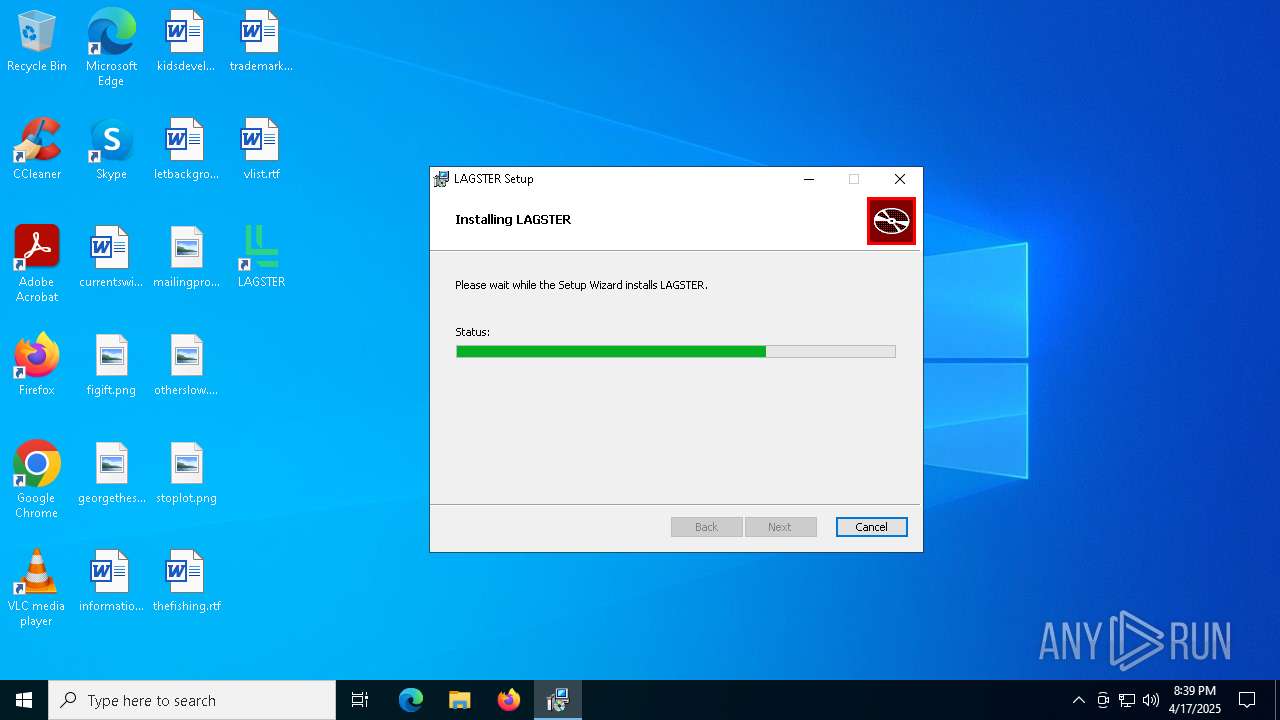Select the georgethes... image file icon

point(111,474)
